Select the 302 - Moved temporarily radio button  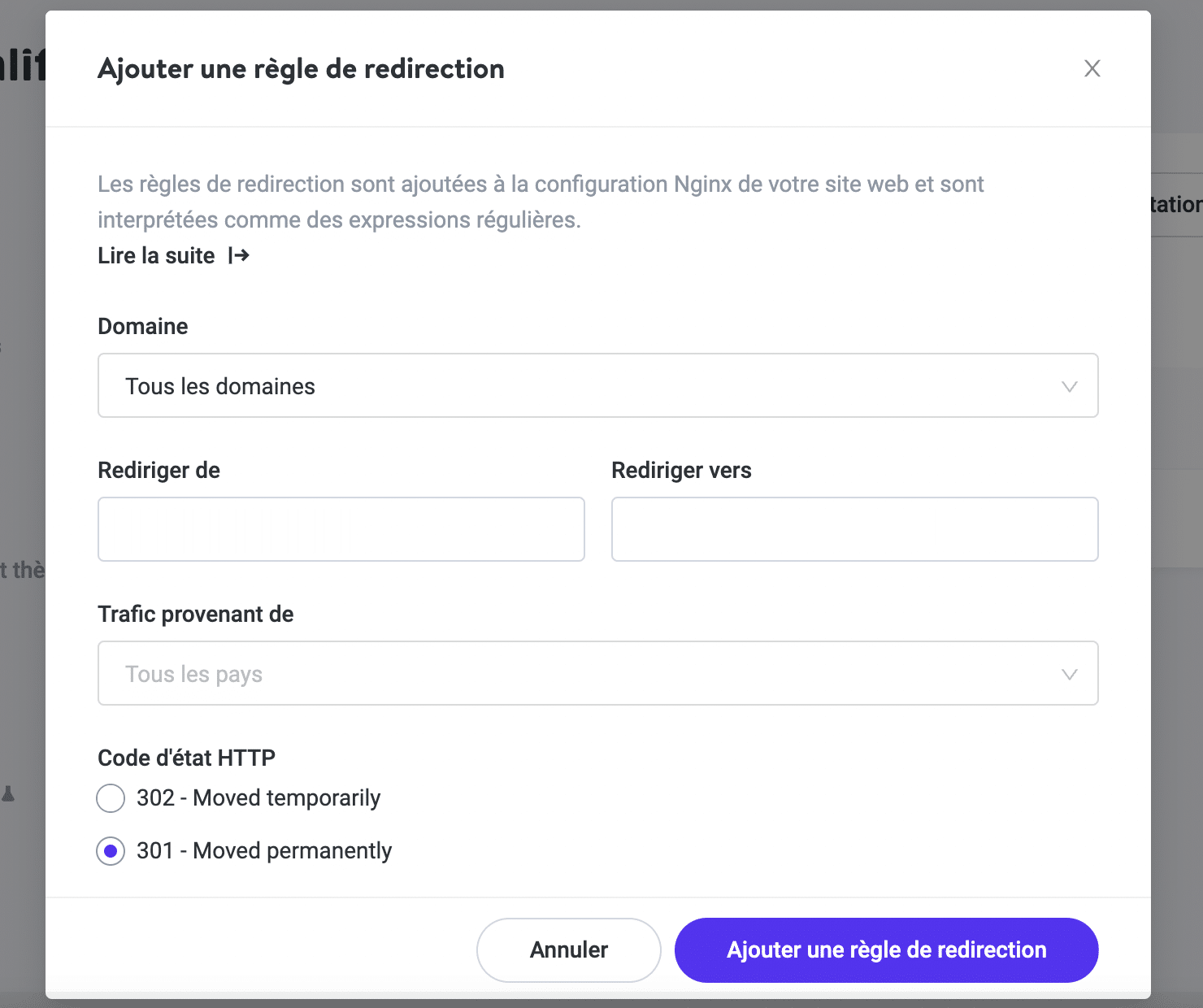[111, 798]
